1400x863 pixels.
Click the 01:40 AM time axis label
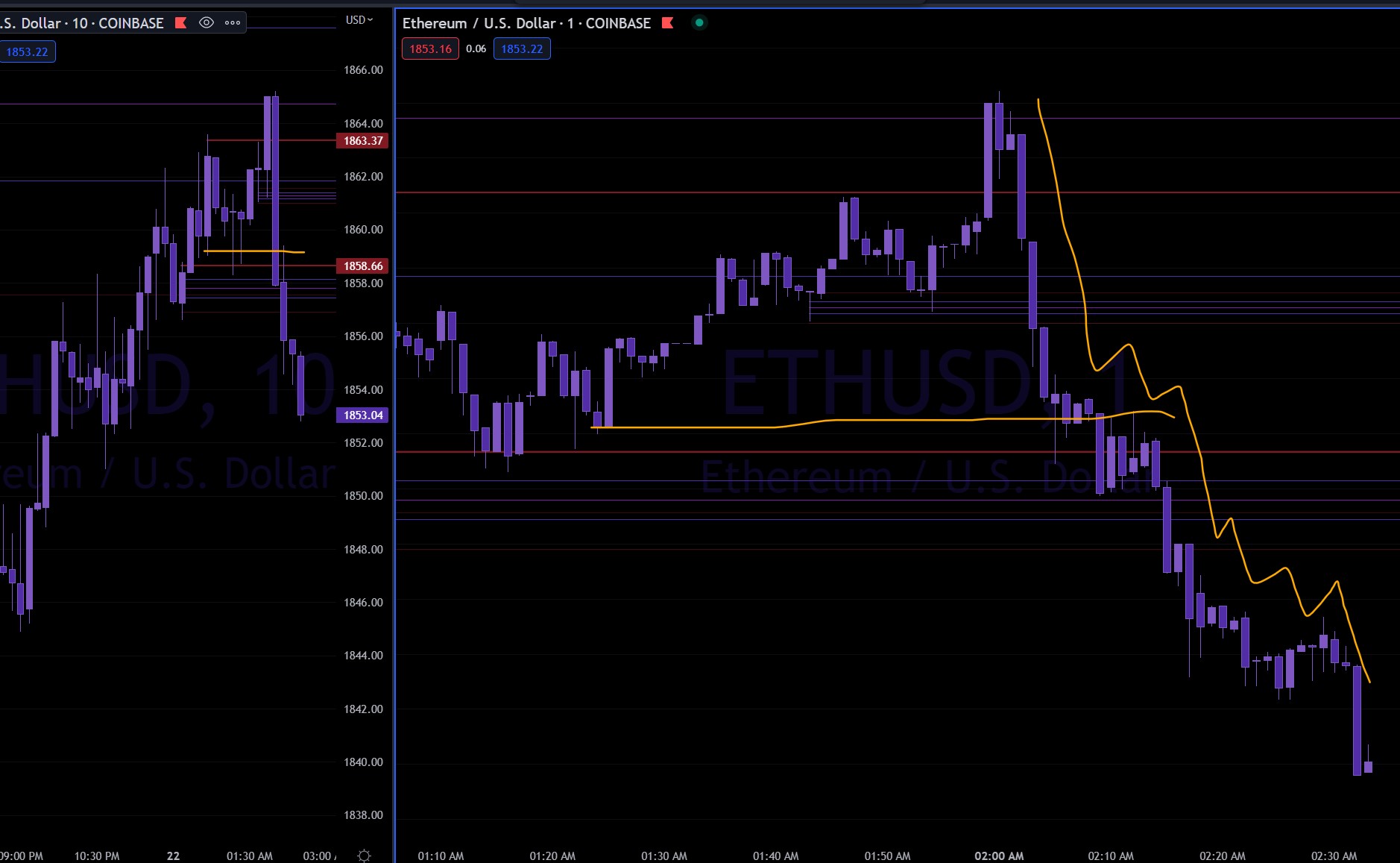coord(775,856)
